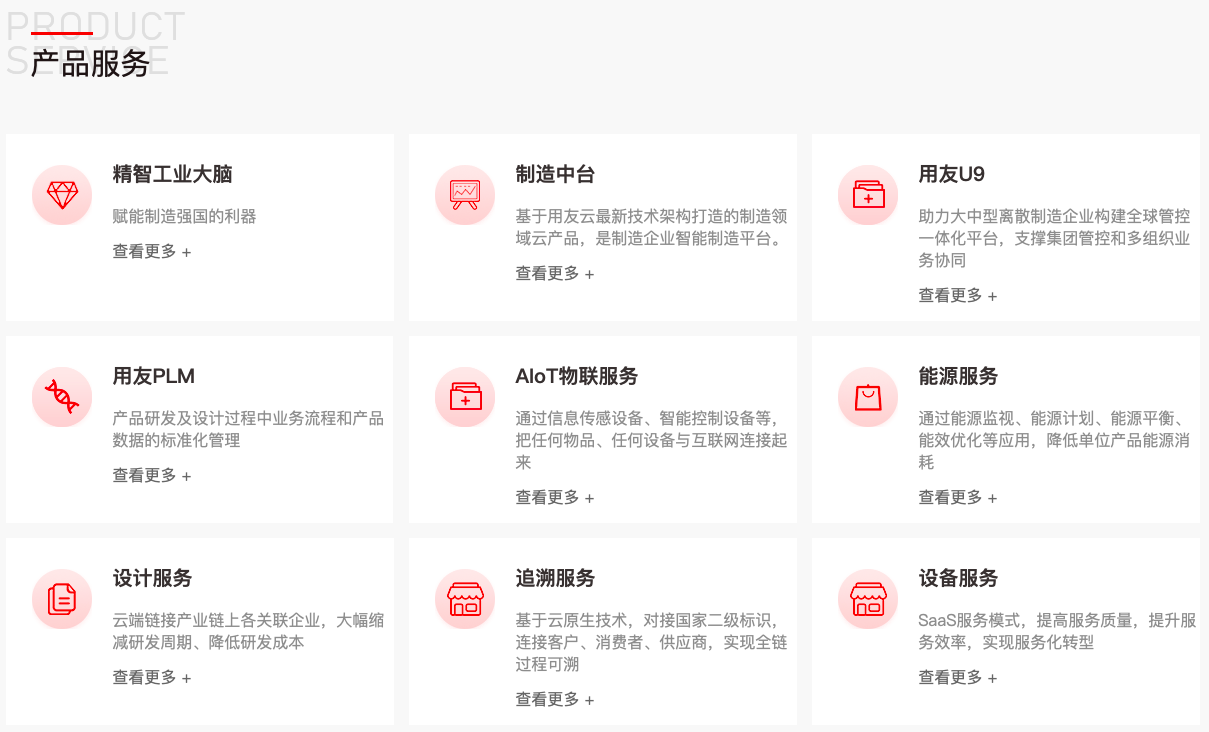Click the description starting 云端链接产业链
Screen dimensions: 1209x732
pos(249,632)
